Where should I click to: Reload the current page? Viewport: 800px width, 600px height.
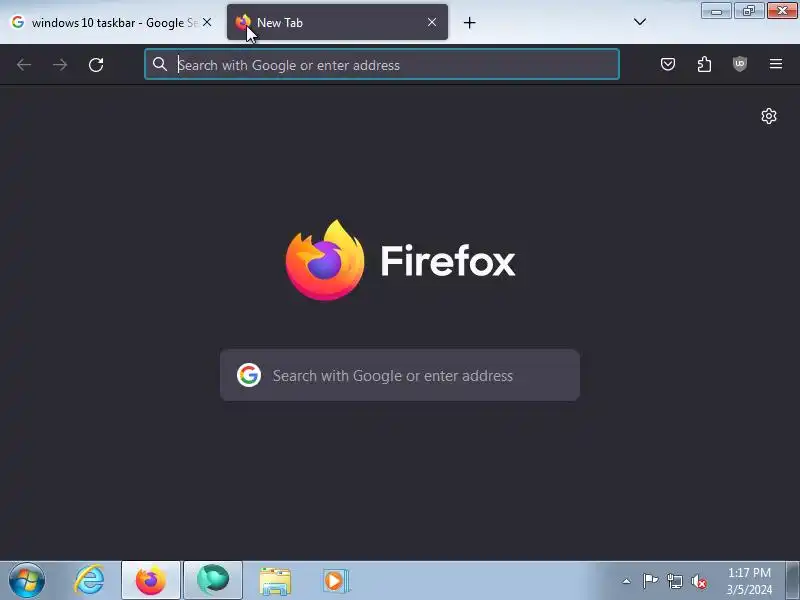pos(96,65)
